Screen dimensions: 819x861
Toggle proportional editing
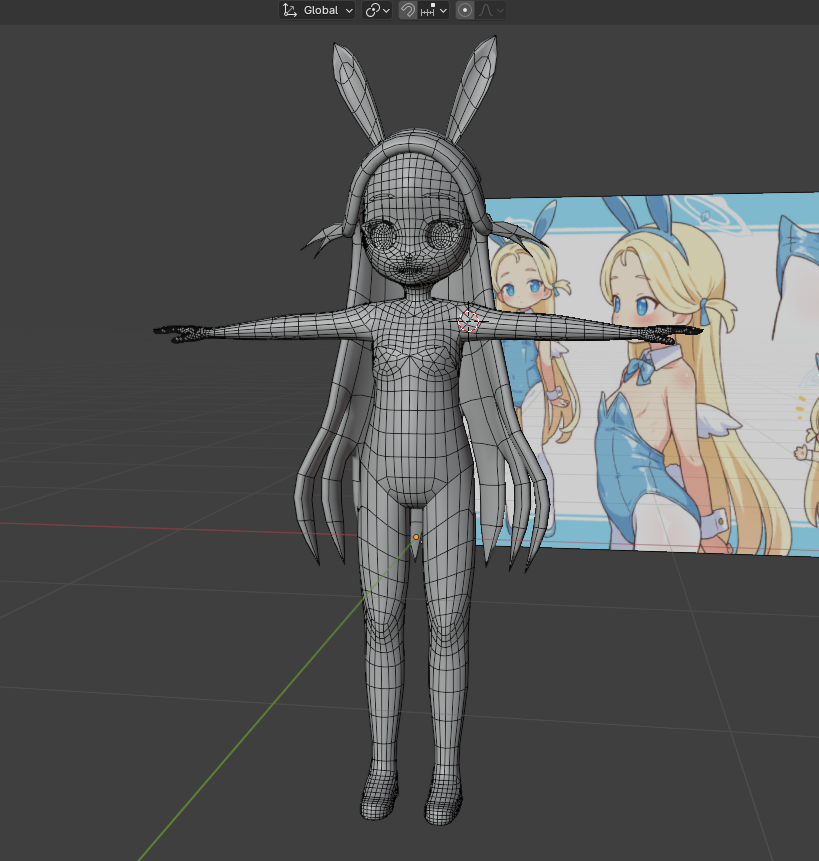coord(465,10)
